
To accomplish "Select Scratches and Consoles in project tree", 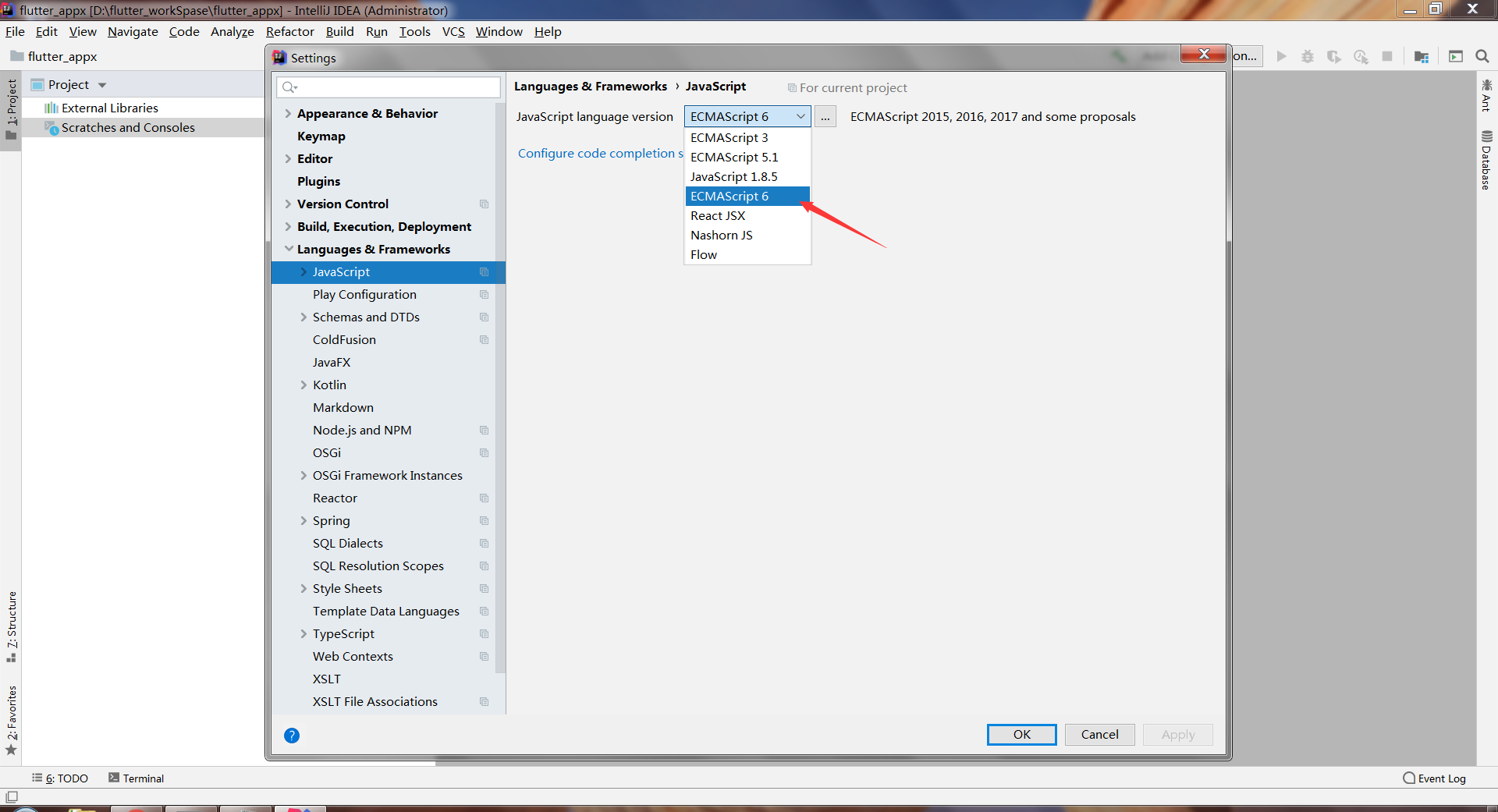I will point(128,127).
